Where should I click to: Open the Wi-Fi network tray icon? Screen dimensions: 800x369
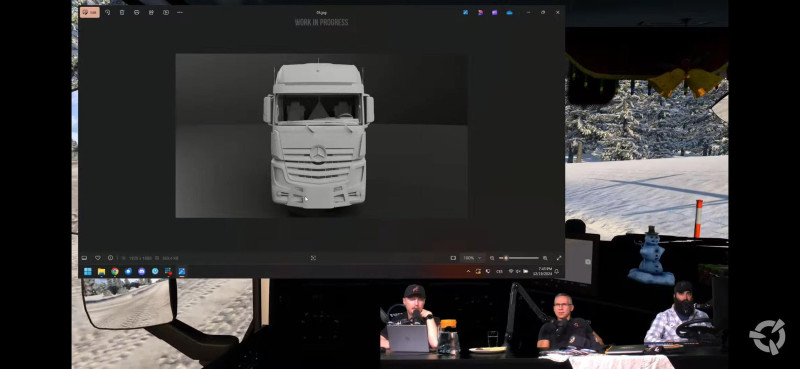click(511, 272)
